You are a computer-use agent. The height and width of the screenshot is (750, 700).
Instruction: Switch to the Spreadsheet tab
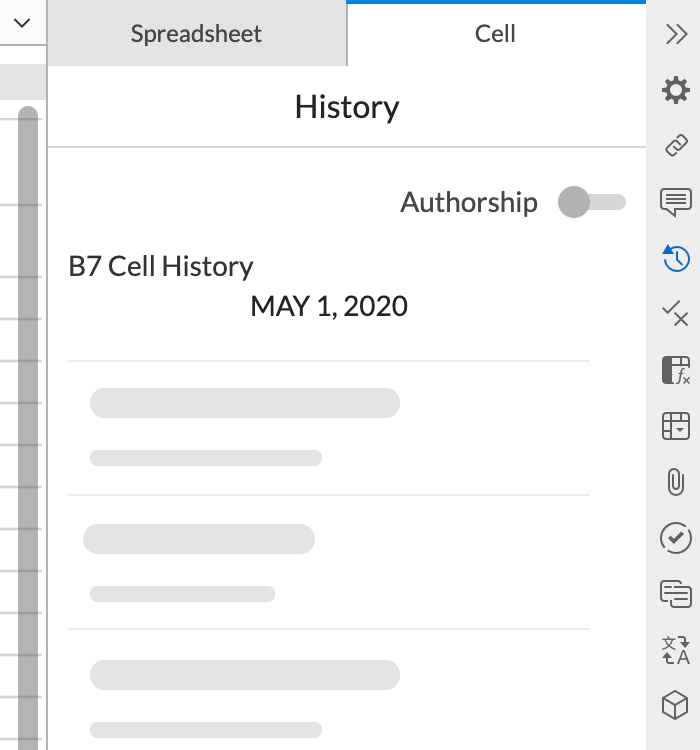196,34
